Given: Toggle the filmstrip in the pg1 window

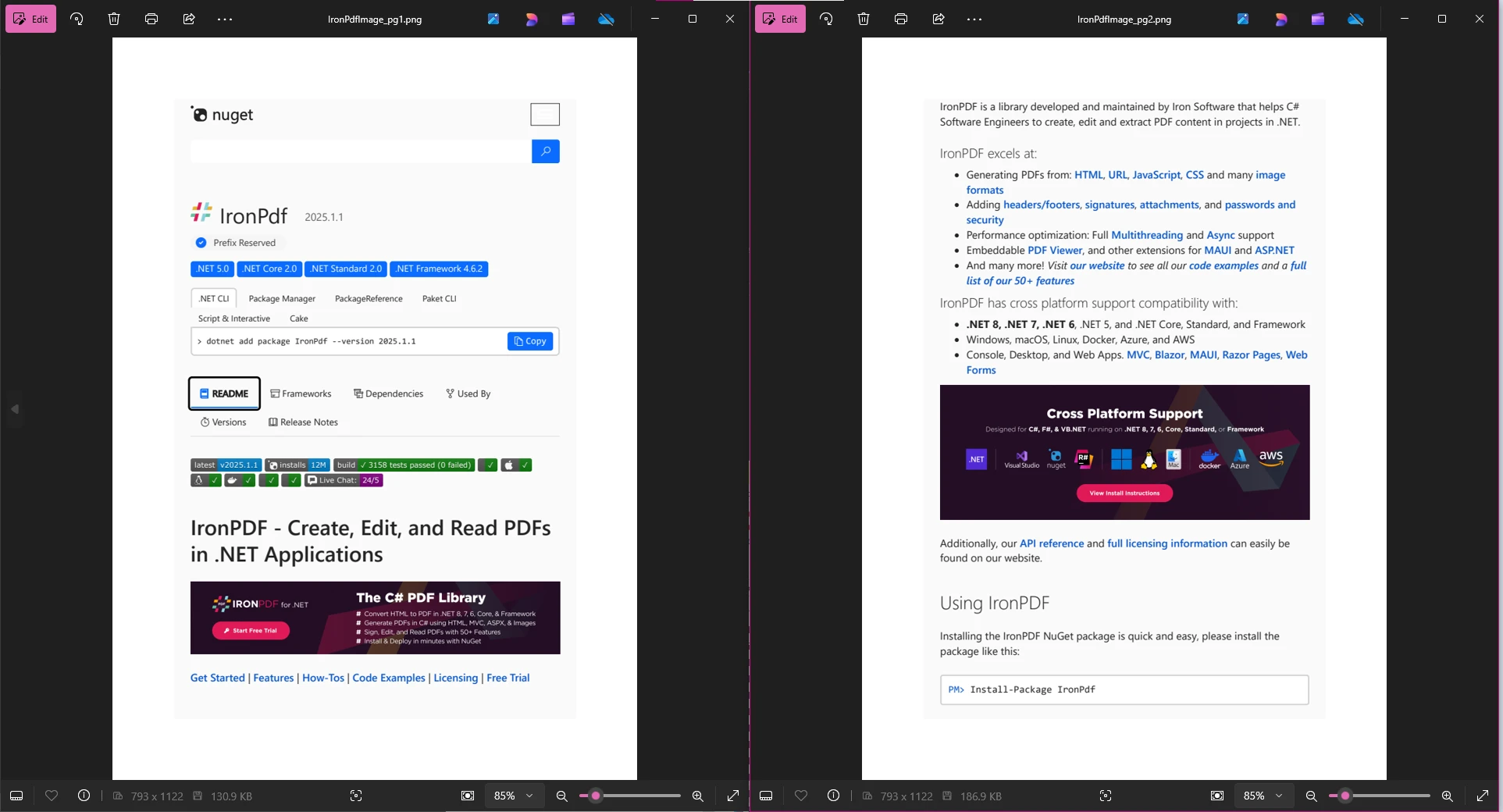Looking at the screenshot, I should point(16,796).
